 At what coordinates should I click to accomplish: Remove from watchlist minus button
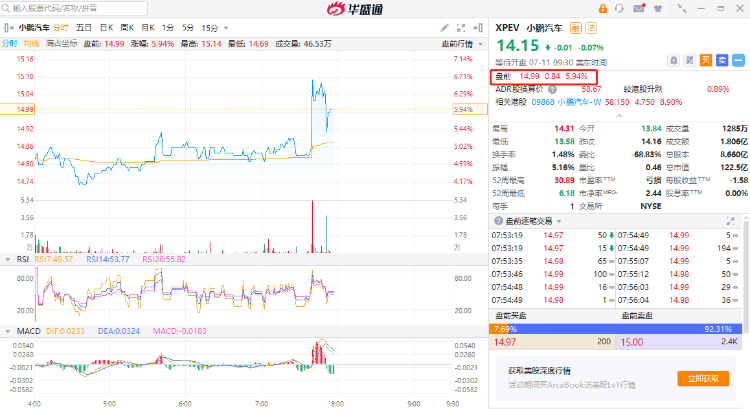coord(739,60)
